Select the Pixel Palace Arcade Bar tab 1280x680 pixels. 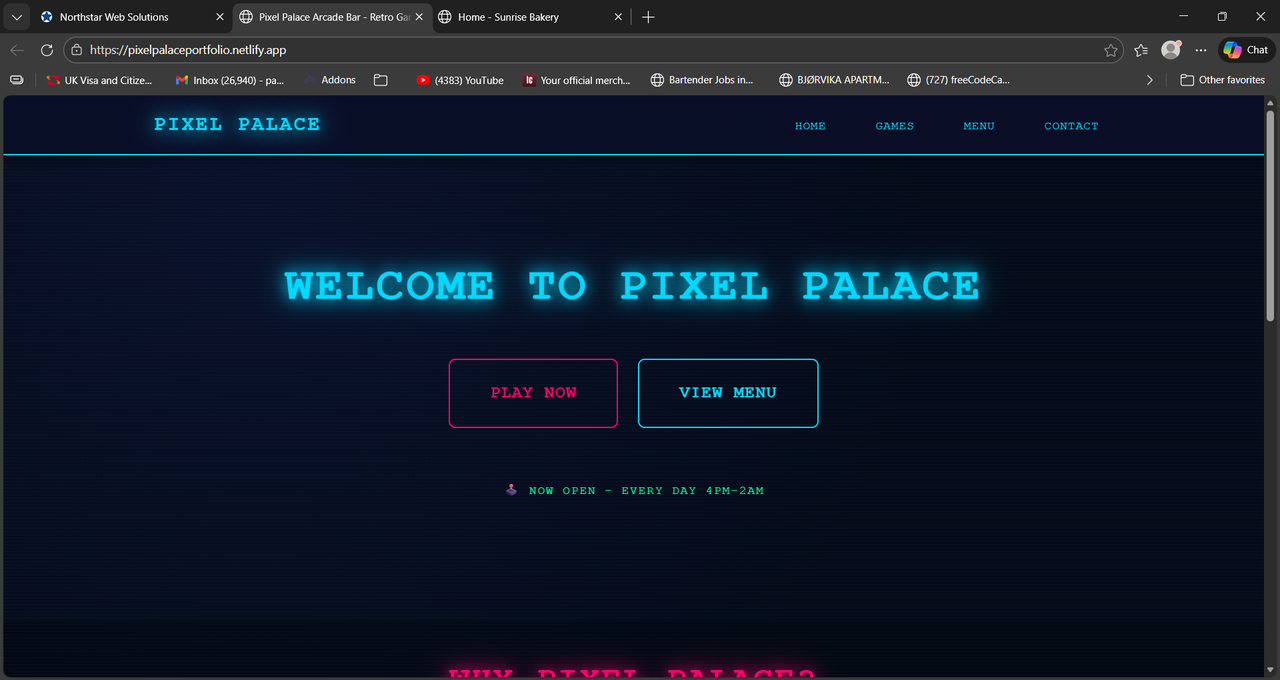(331, 17)
